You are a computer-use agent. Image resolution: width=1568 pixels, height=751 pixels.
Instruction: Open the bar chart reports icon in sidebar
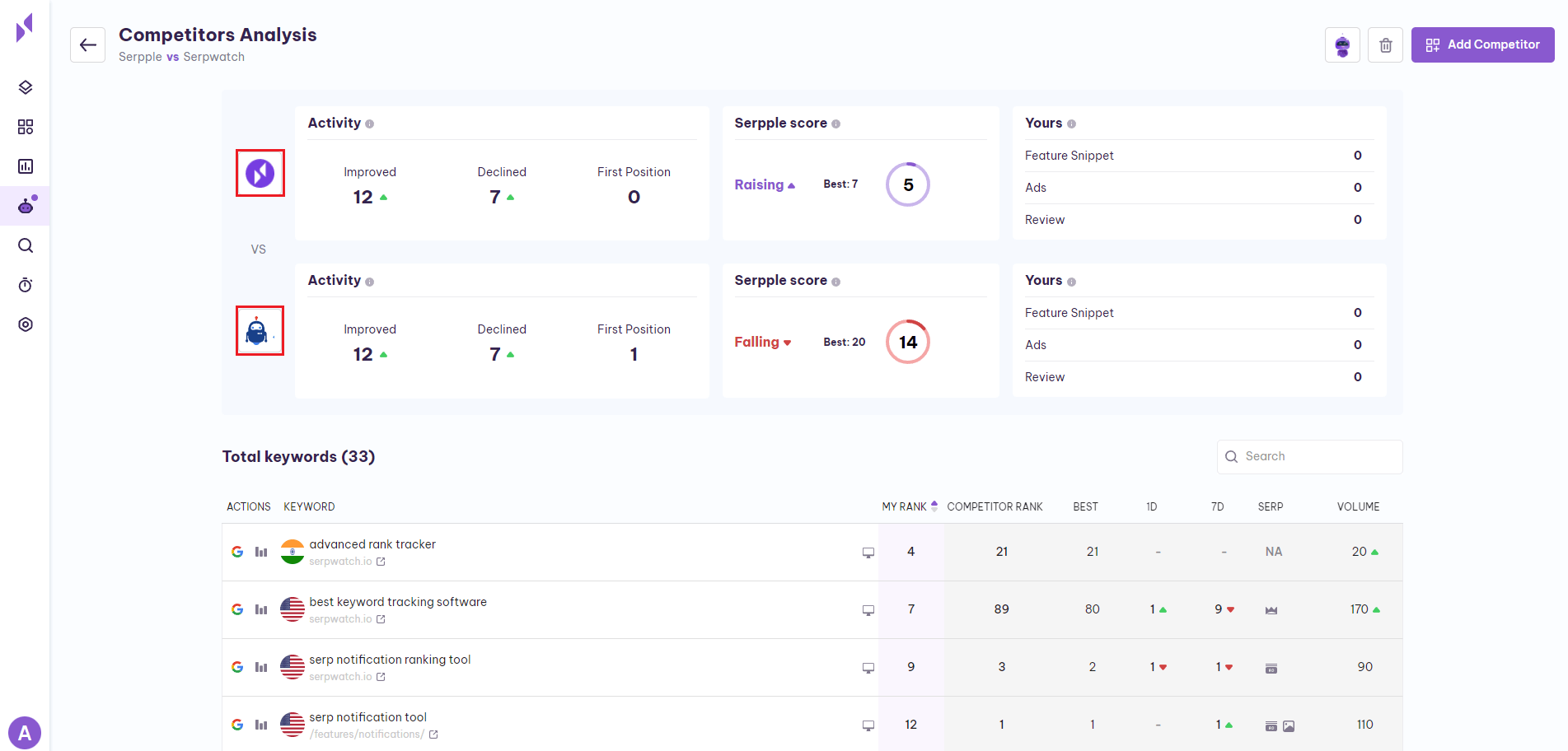pos(26,166)
